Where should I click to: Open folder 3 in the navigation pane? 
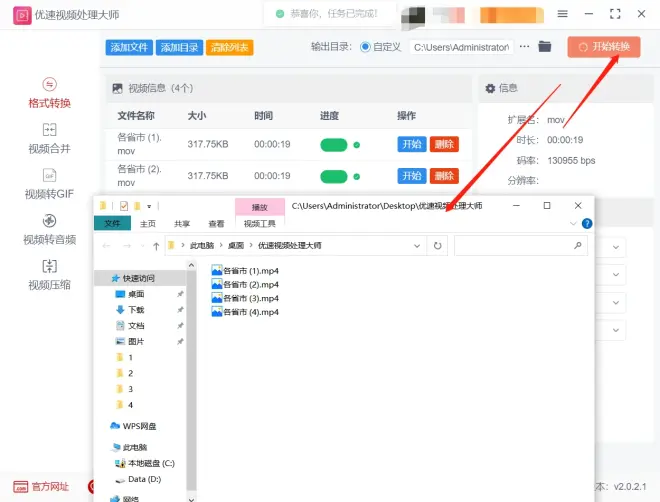[130, 389]
